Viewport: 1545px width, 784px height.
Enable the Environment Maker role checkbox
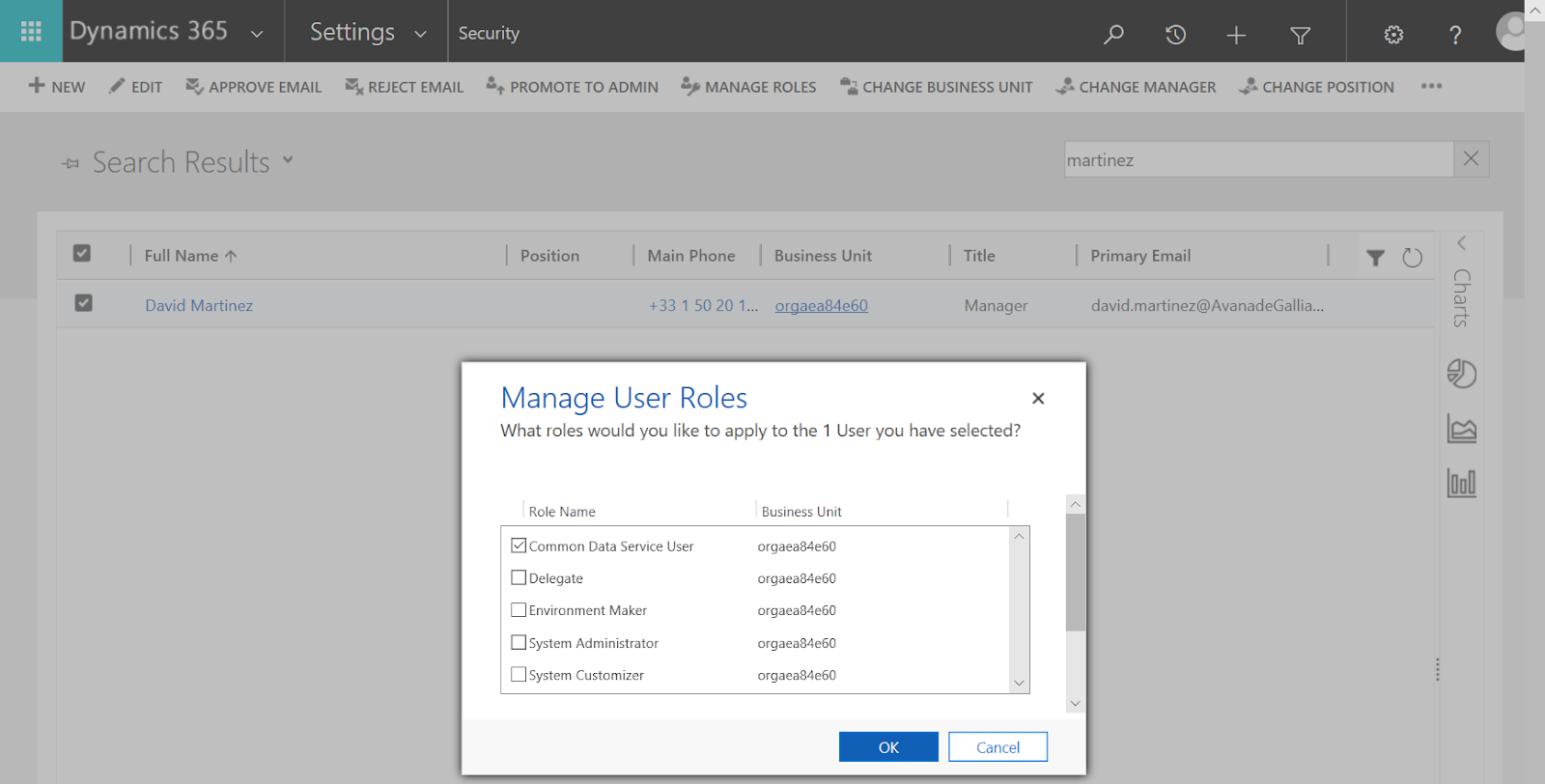tap(519, 610)
